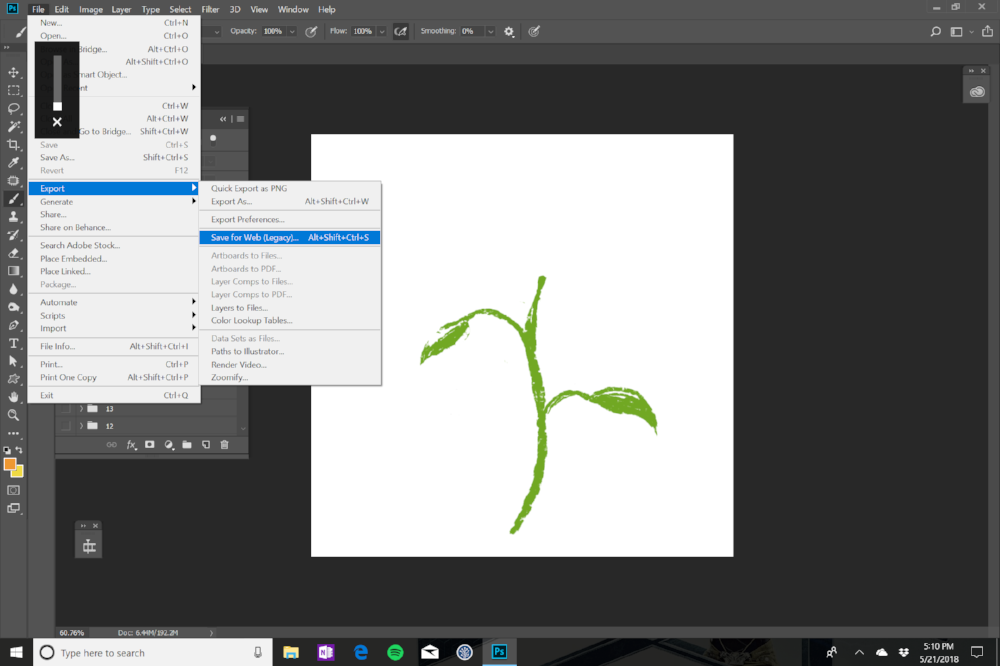Select the Custom Shape tool
Screen dimensions: 1000x666
[x=13, y=379]
